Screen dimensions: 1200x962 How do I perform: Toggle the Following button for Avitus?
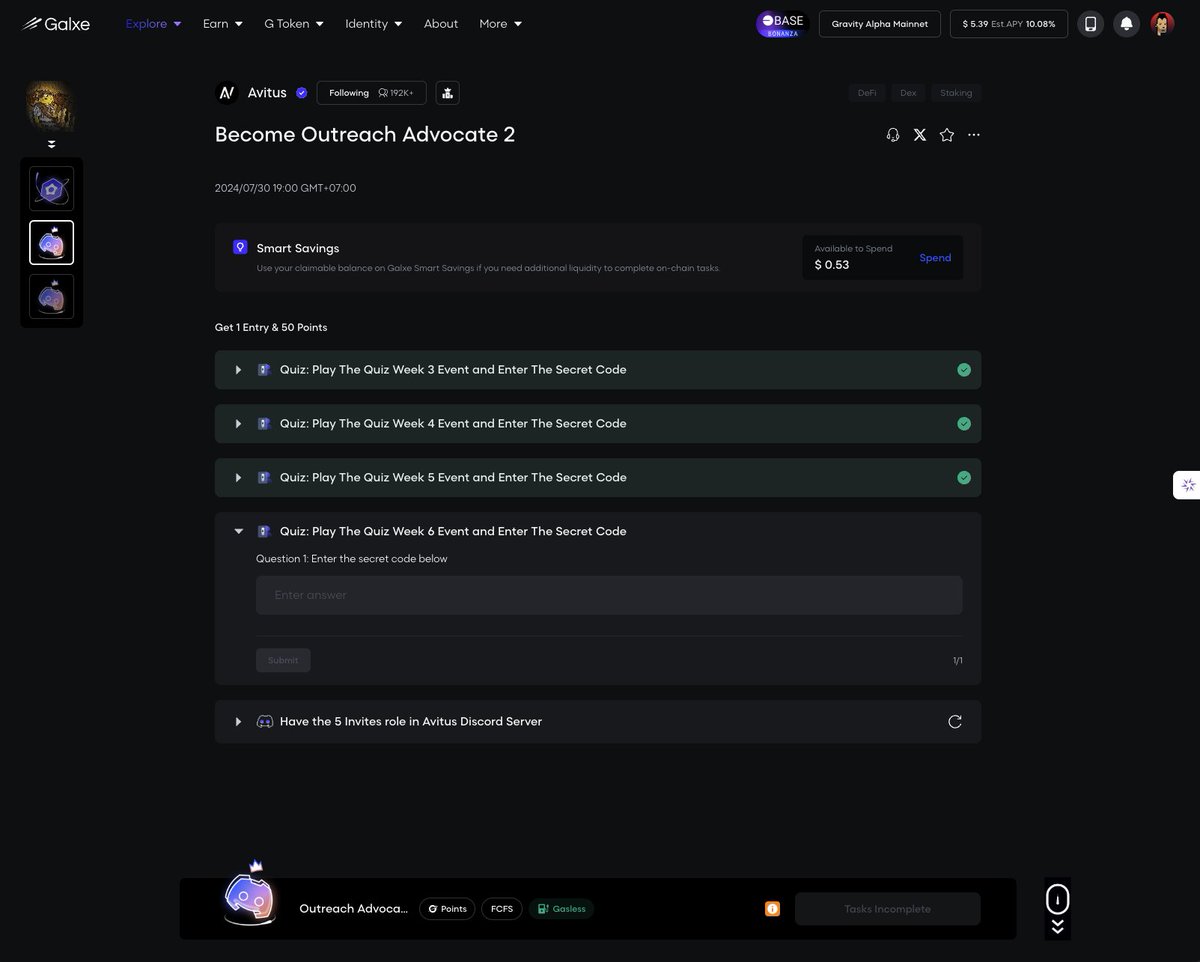tap(372, 93)
